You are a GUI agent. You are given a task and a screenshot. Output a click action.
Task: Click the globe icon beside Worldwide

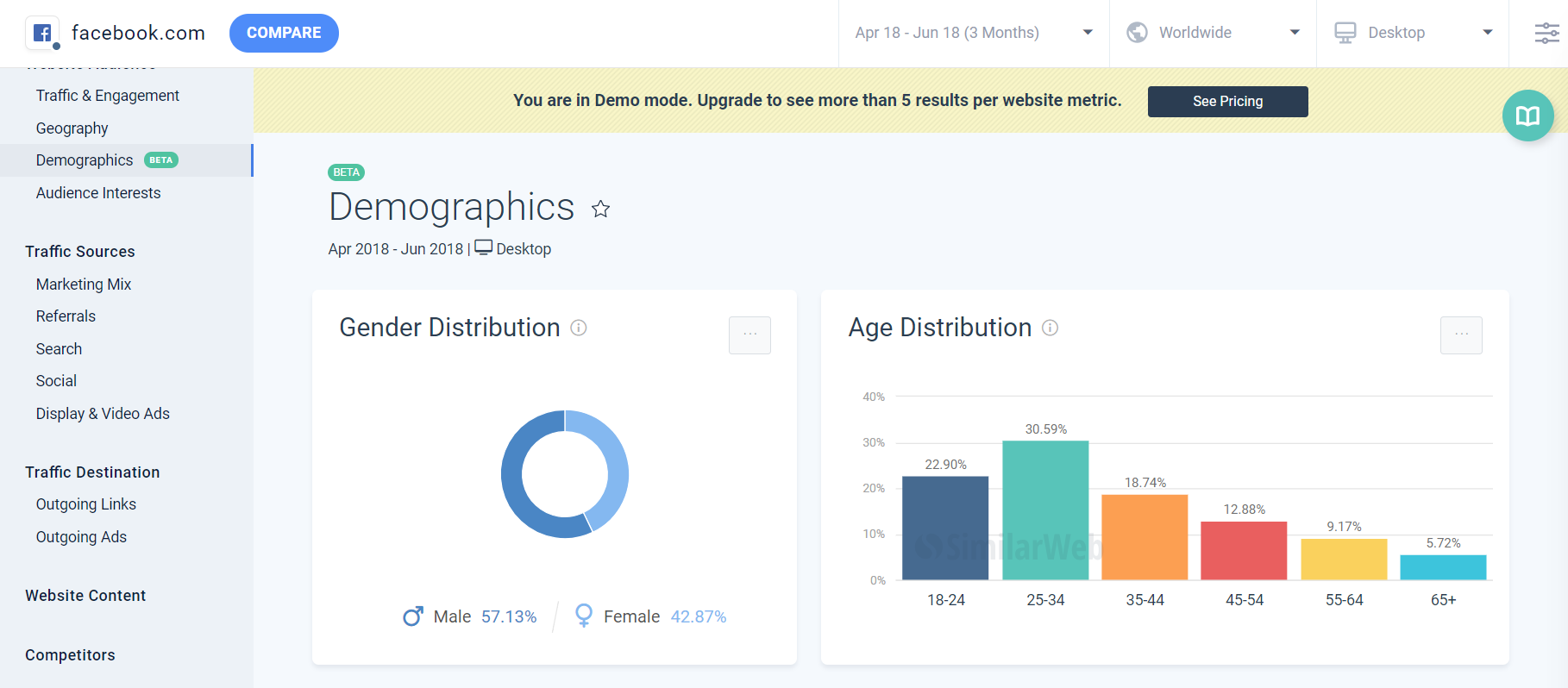point(1138,33)
